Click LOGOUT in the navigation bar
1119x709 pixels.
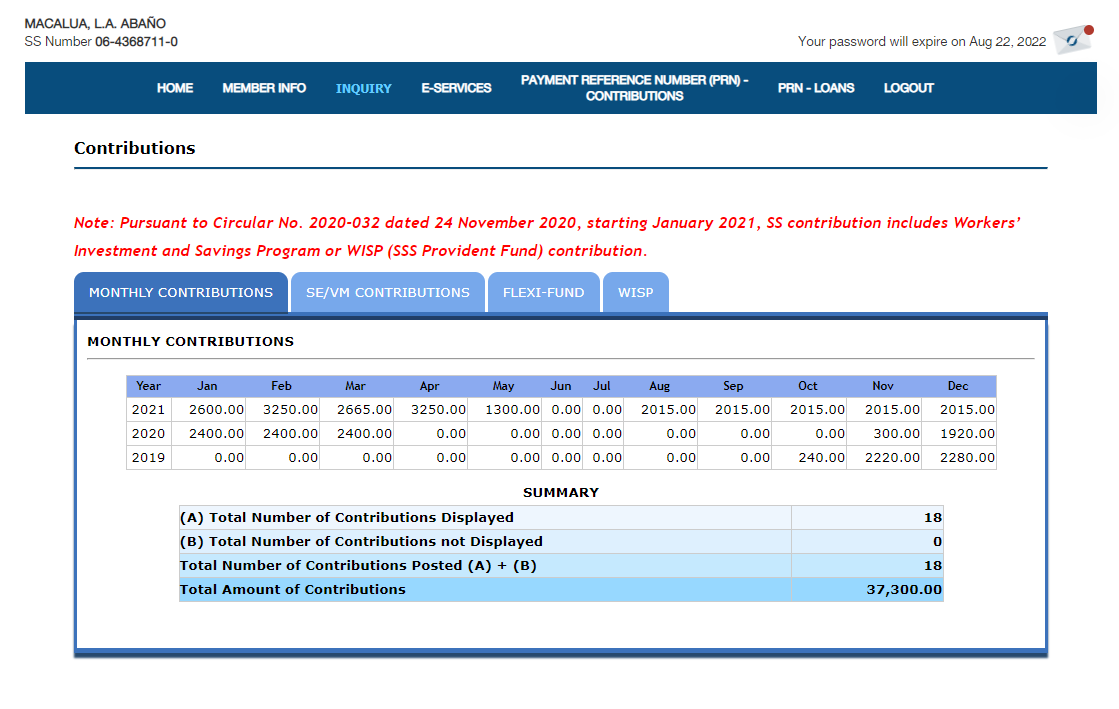click(x=908, y=88)
